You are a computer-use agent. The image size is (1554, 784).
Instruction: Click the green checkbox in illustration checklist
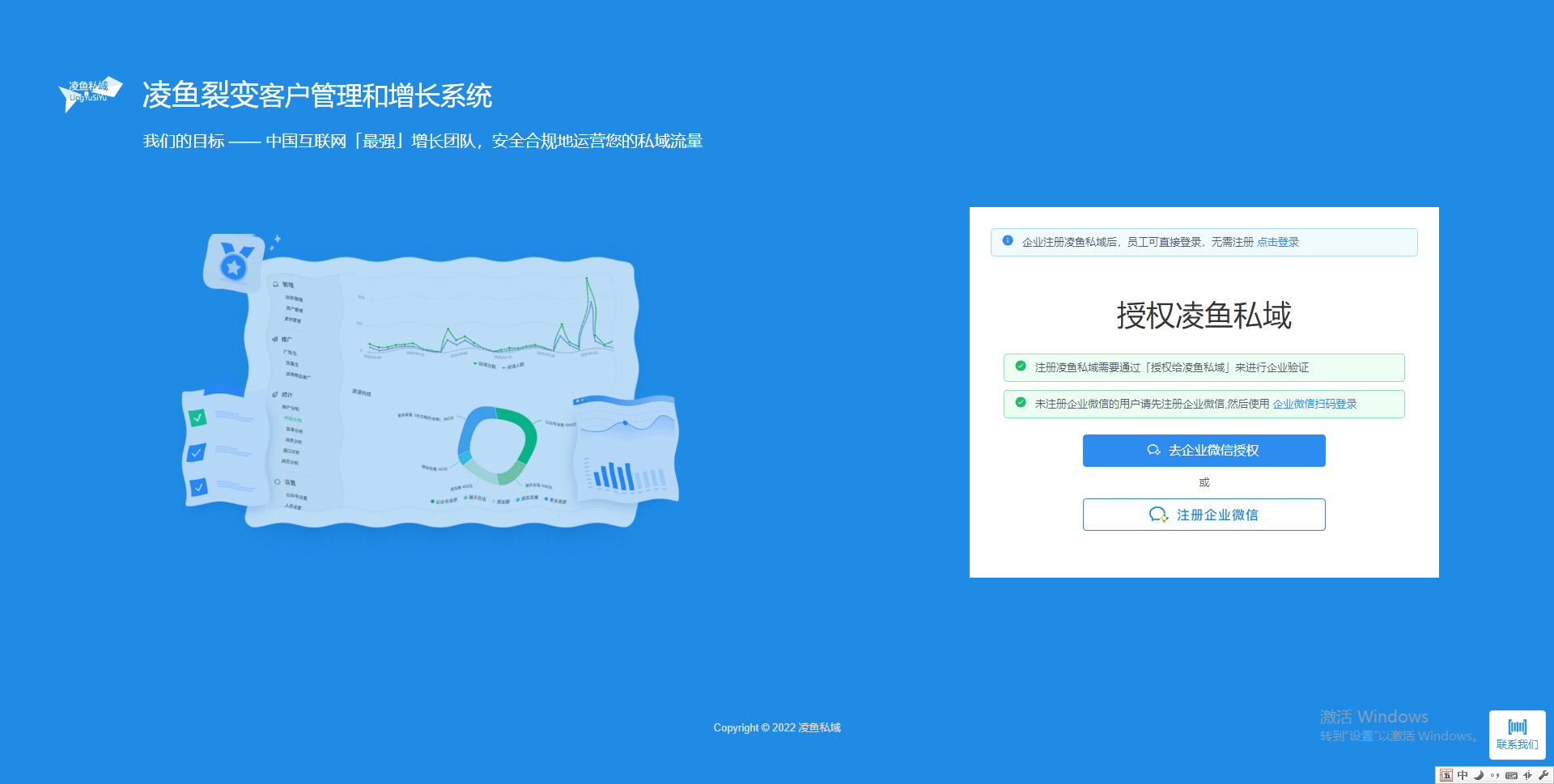[x=197, y=417]
